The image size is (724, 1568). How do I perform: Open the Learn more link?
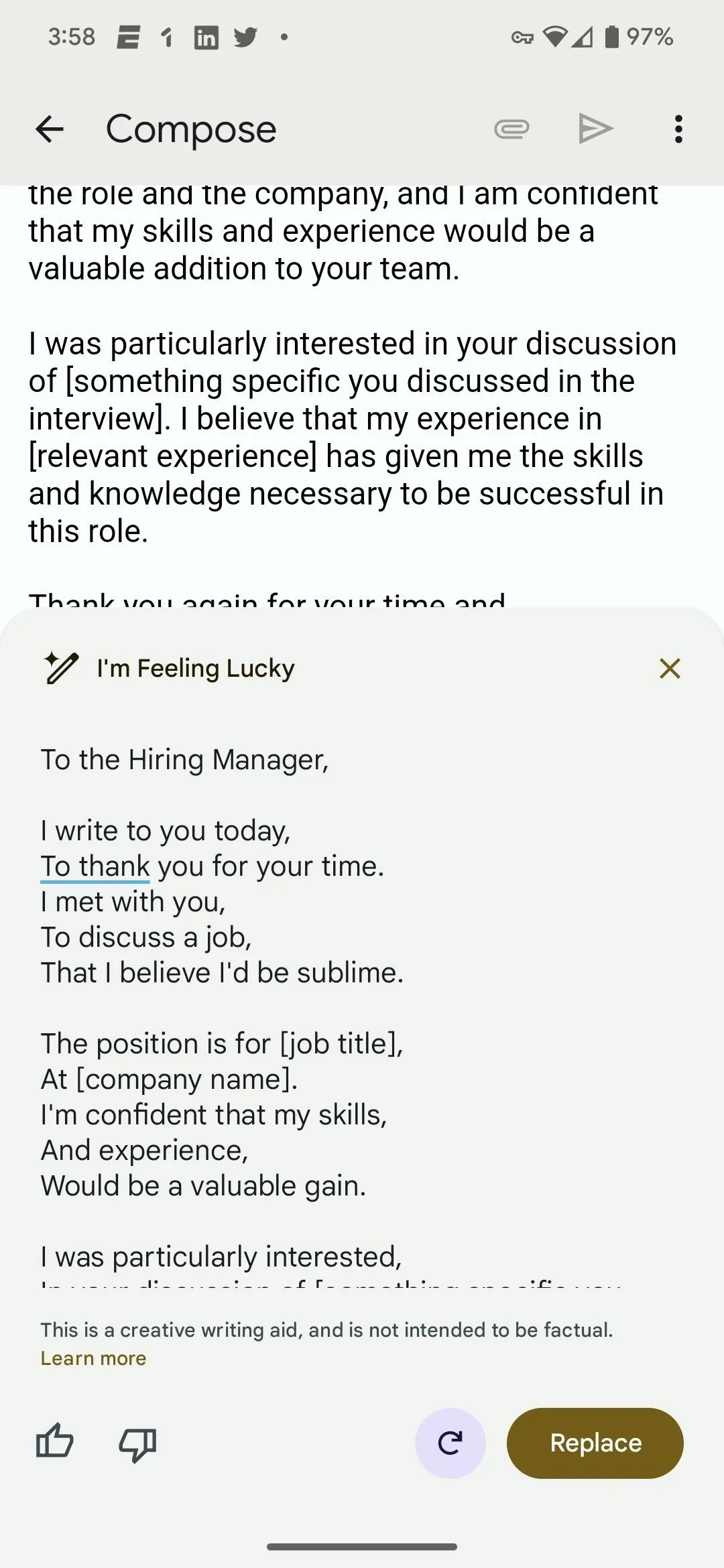point(93,1358)
